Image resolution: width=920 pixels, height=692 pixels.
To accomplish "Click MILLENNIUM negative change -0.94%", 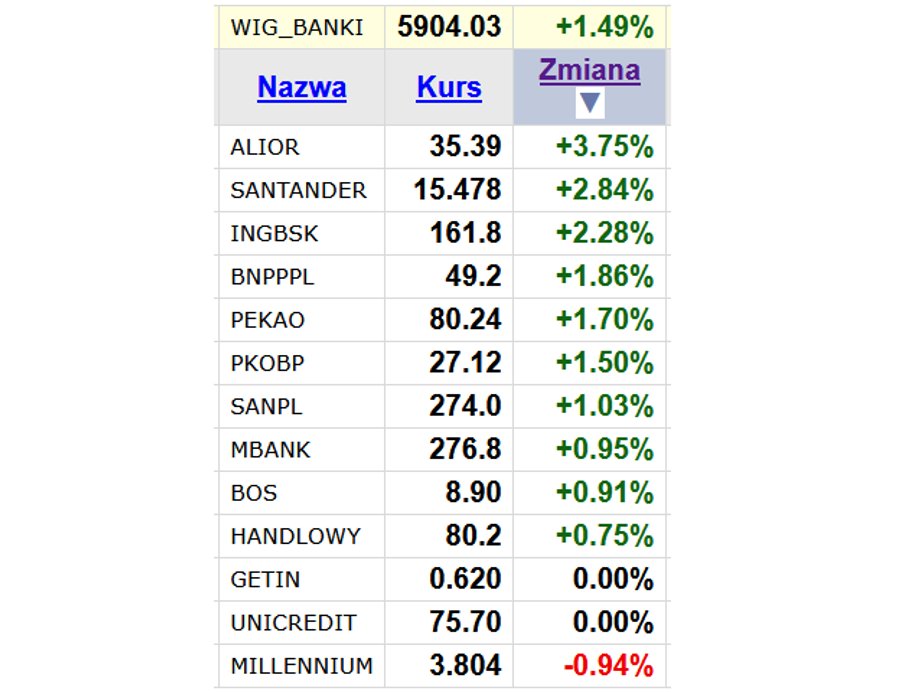I will [x=608, y=666].
